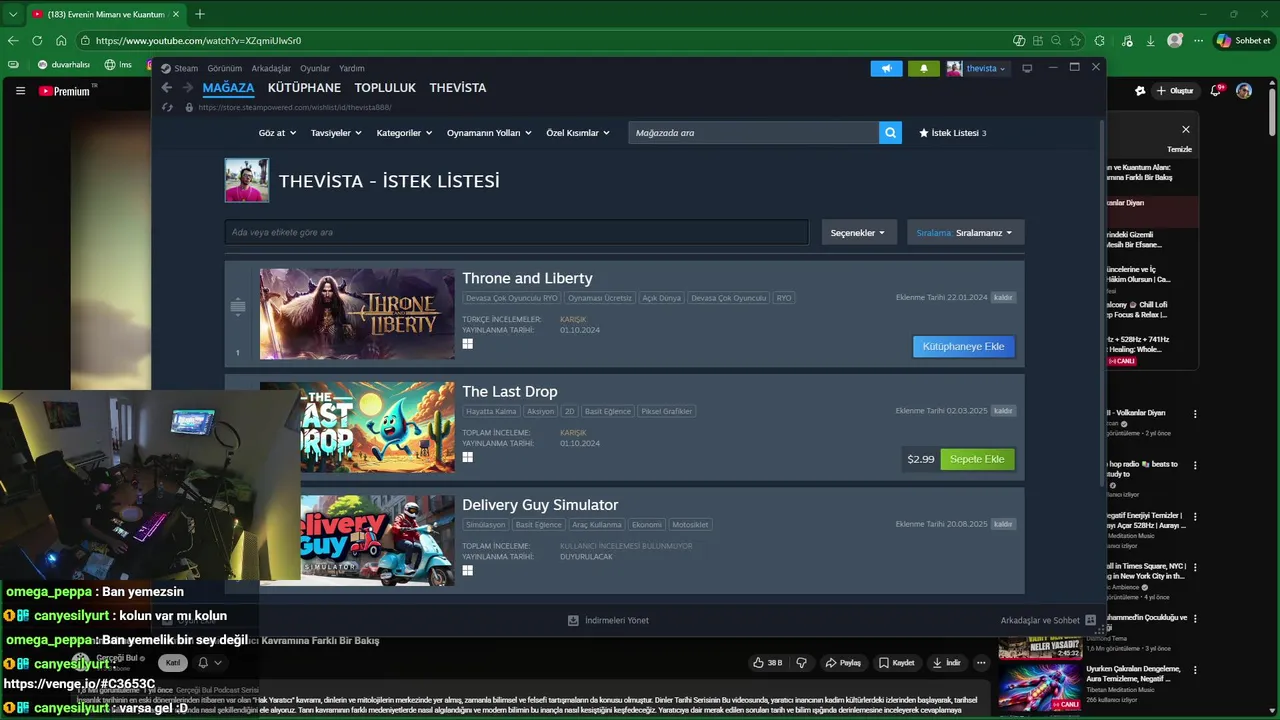Click the store search magnifier button
Screen dimensions: 1280x720
pyautogui.click(x=890, y=132)
